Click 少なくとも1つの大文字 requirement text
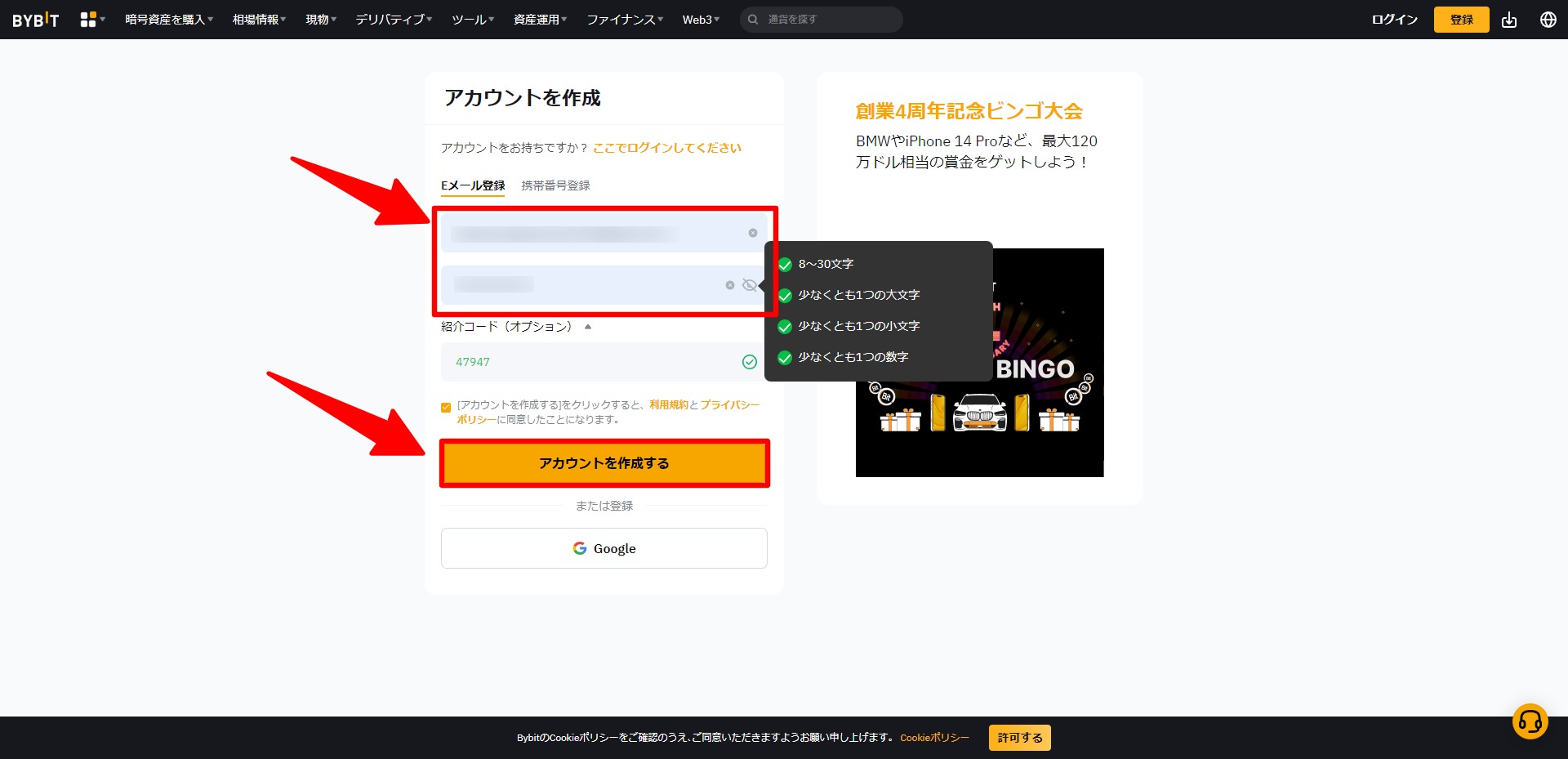 click(x=859, y=295)
